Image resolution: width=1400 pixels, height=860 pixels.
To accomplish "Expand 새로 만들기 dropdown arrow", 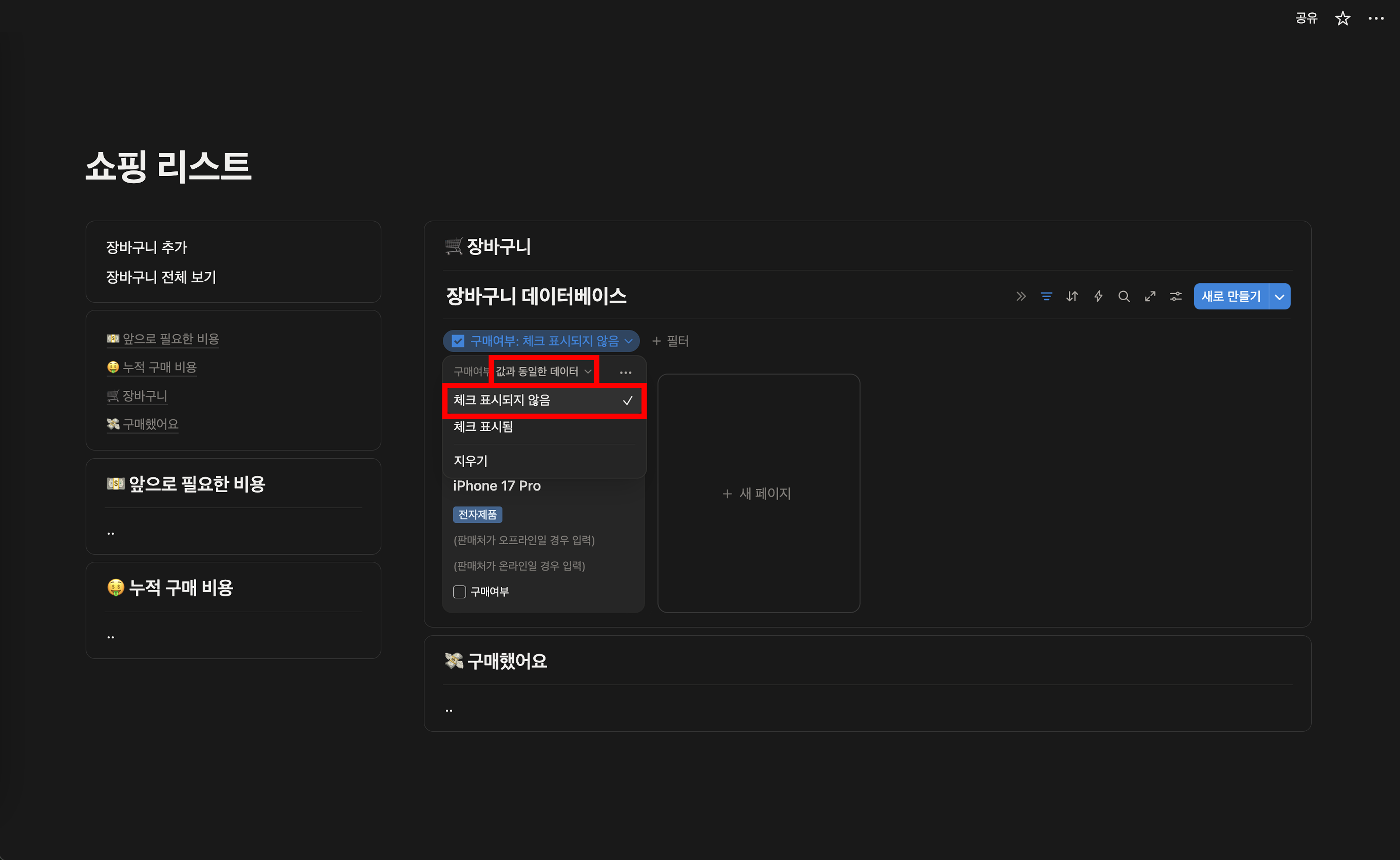I will click(x=1279, y=297).
